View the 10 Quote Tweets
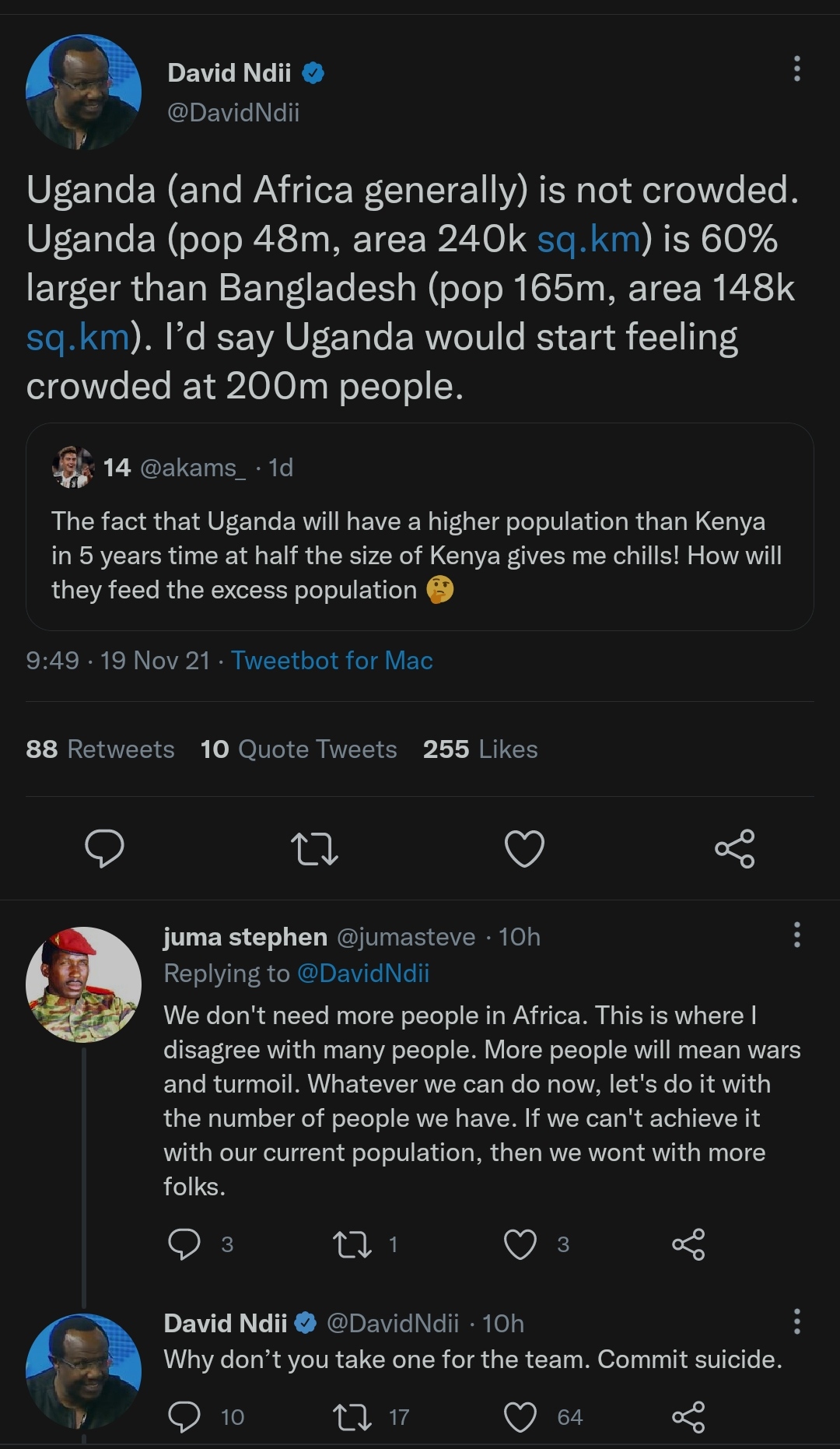Image resolution: width=840 pixels, height=1449 pixels. click(299, 749)
